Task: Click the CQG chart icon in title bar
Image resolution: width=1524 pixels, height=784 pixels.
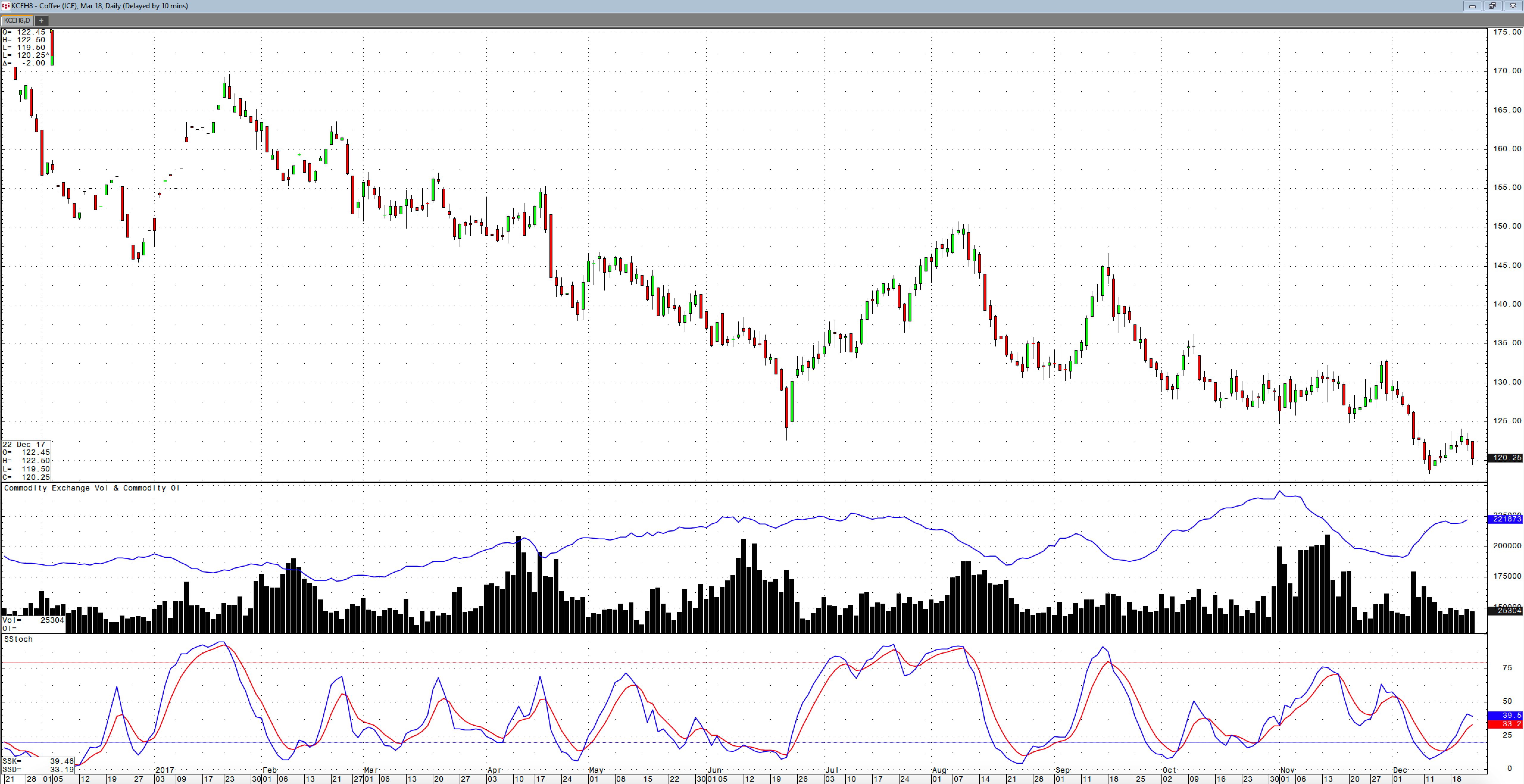Action: coord(6,6)
